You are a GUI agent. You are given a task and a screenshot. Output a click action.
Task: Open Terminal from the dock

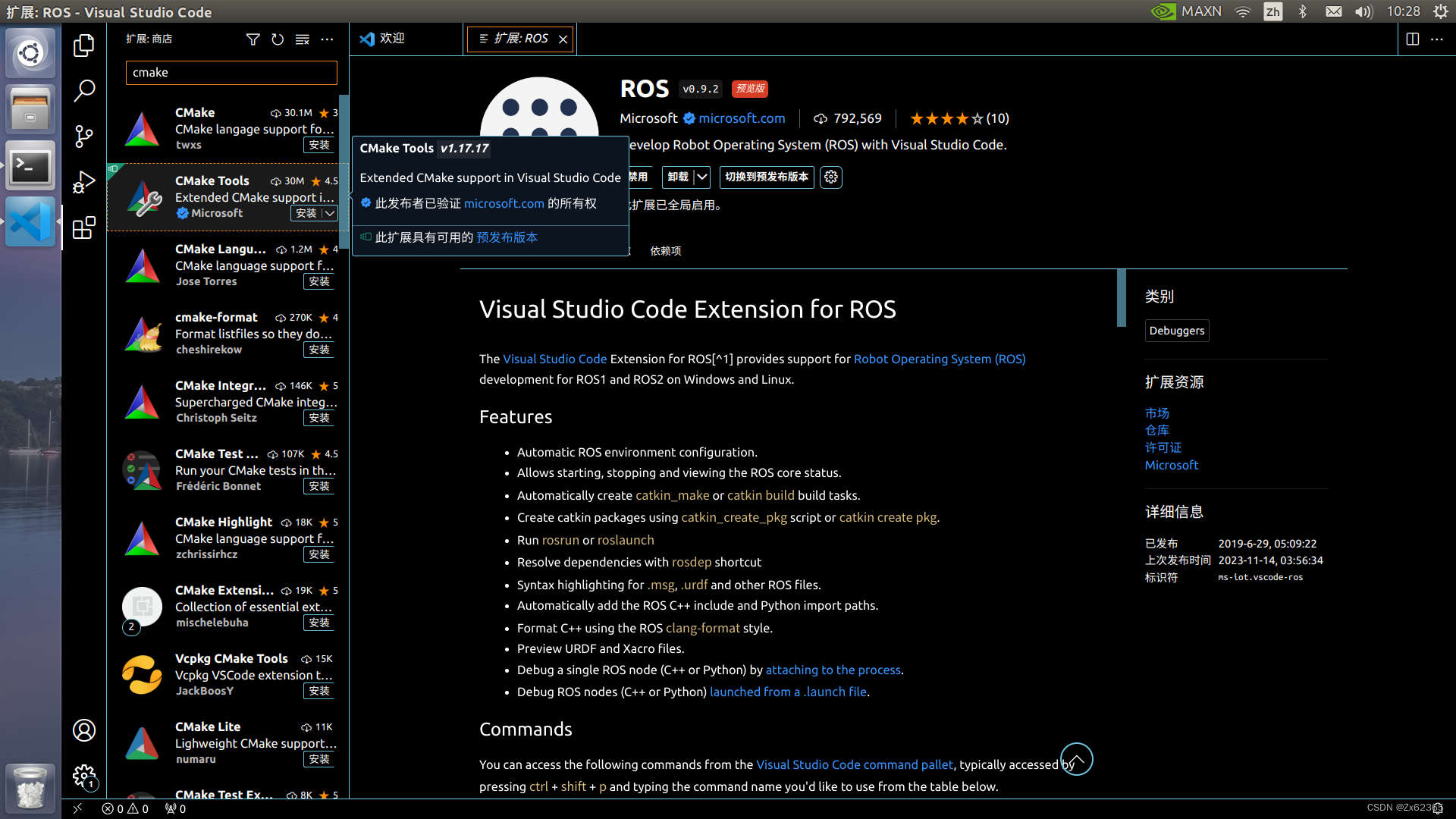click(x=30, y=165)
